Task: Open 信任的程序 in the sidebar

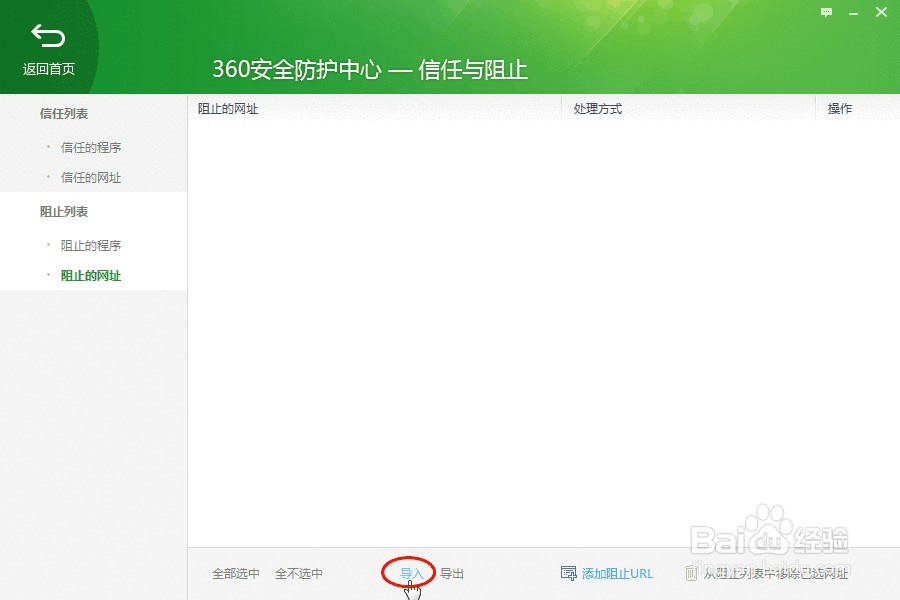Action: click(91, 148)
